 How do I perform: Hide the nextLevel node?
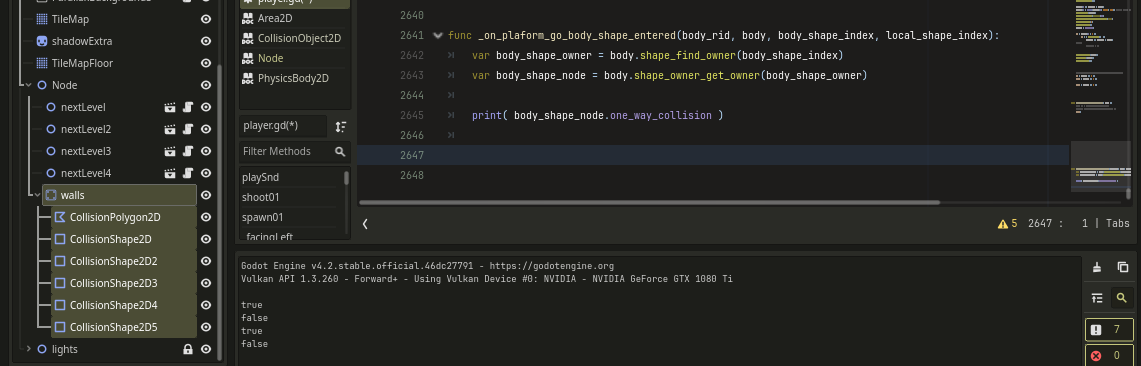pos(206,108)
